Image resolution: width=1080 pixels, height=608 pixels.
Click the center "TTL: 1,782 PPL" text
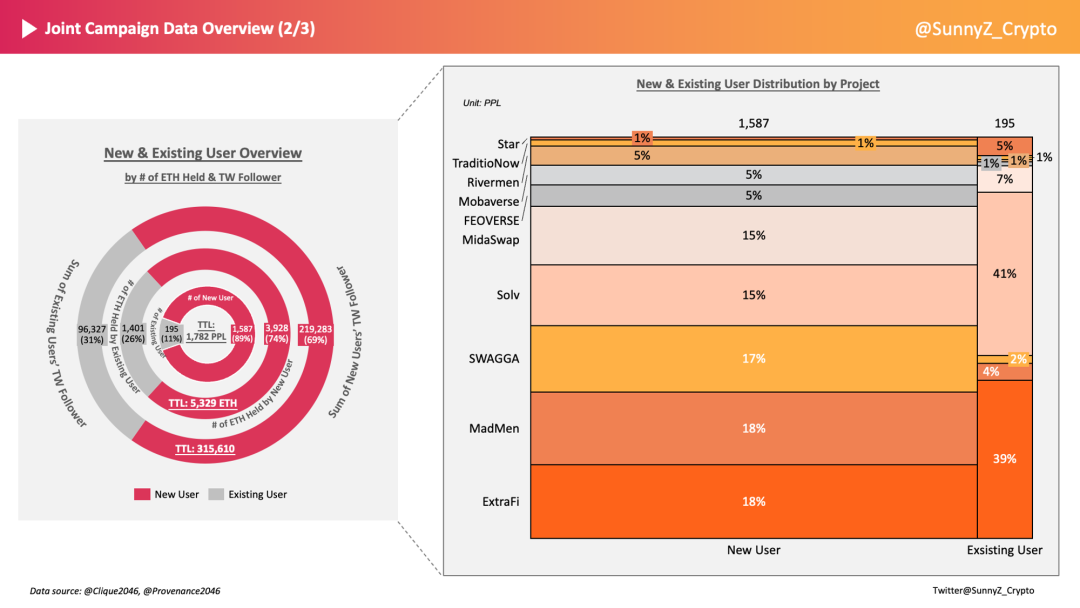tap(206, 331)
